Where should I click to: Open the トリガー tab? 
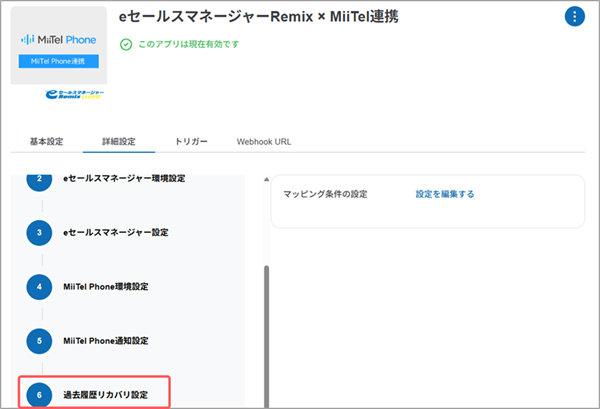191,142
